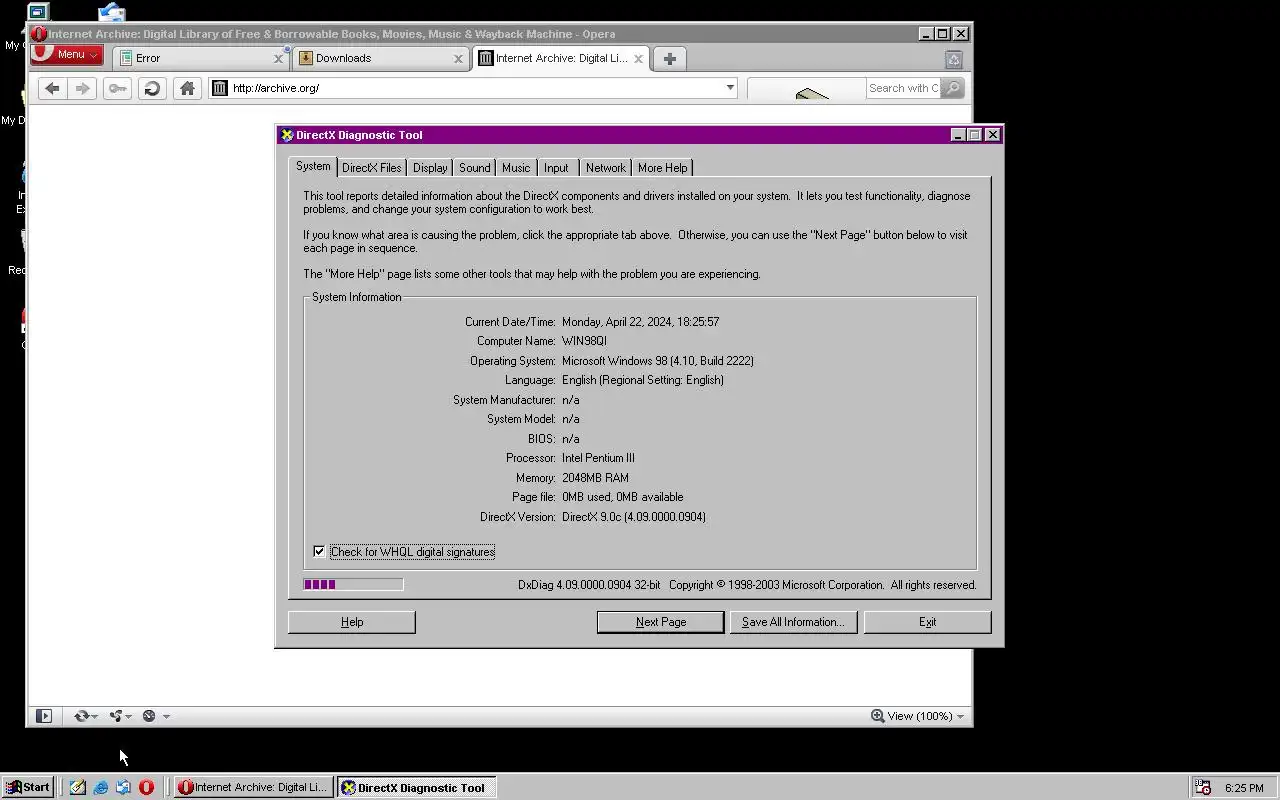Click the Exit button

928,622
